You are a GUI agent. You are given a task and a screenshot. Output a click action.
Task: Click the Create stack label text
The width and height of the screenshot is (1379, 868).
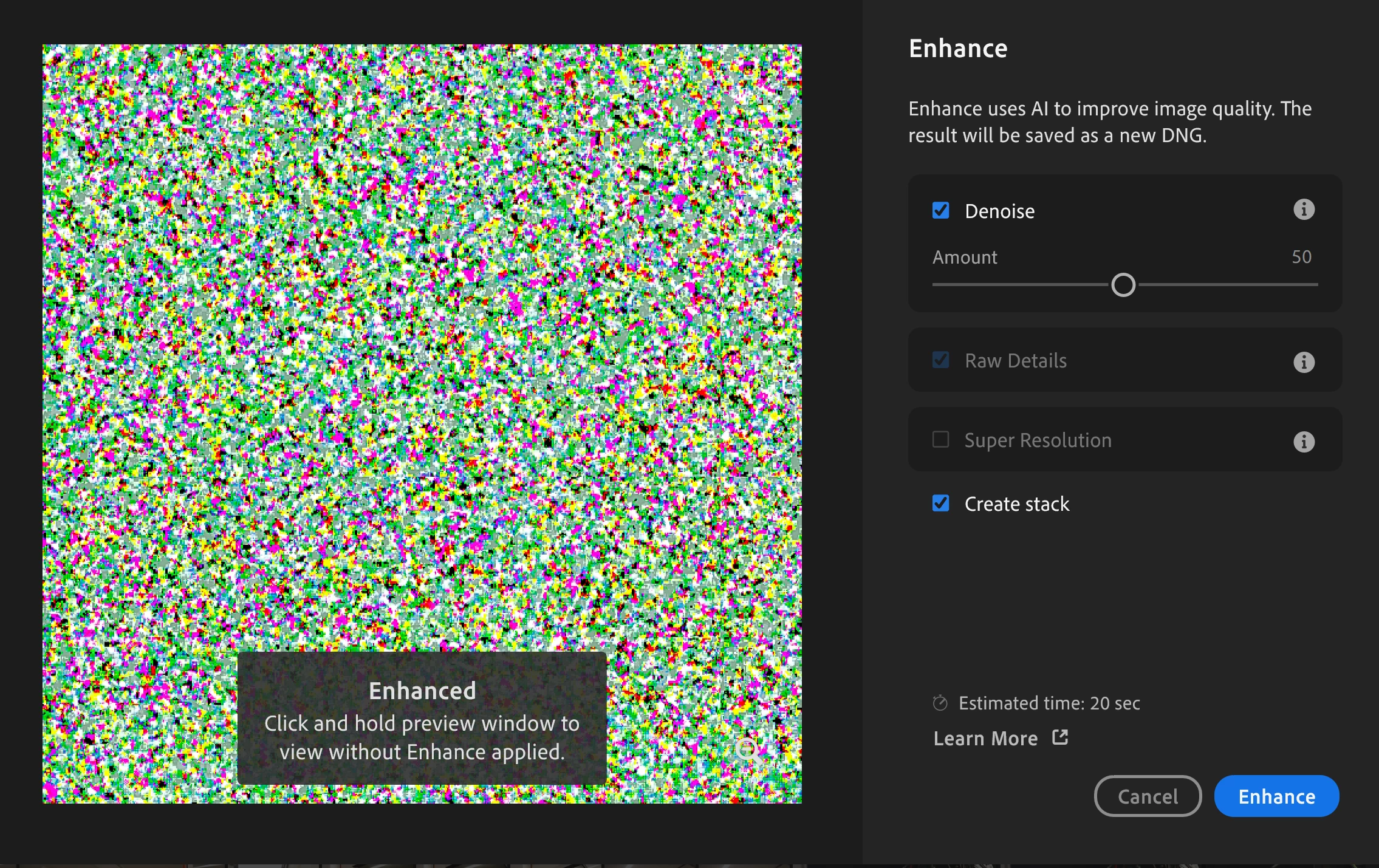click(1016, 504)
